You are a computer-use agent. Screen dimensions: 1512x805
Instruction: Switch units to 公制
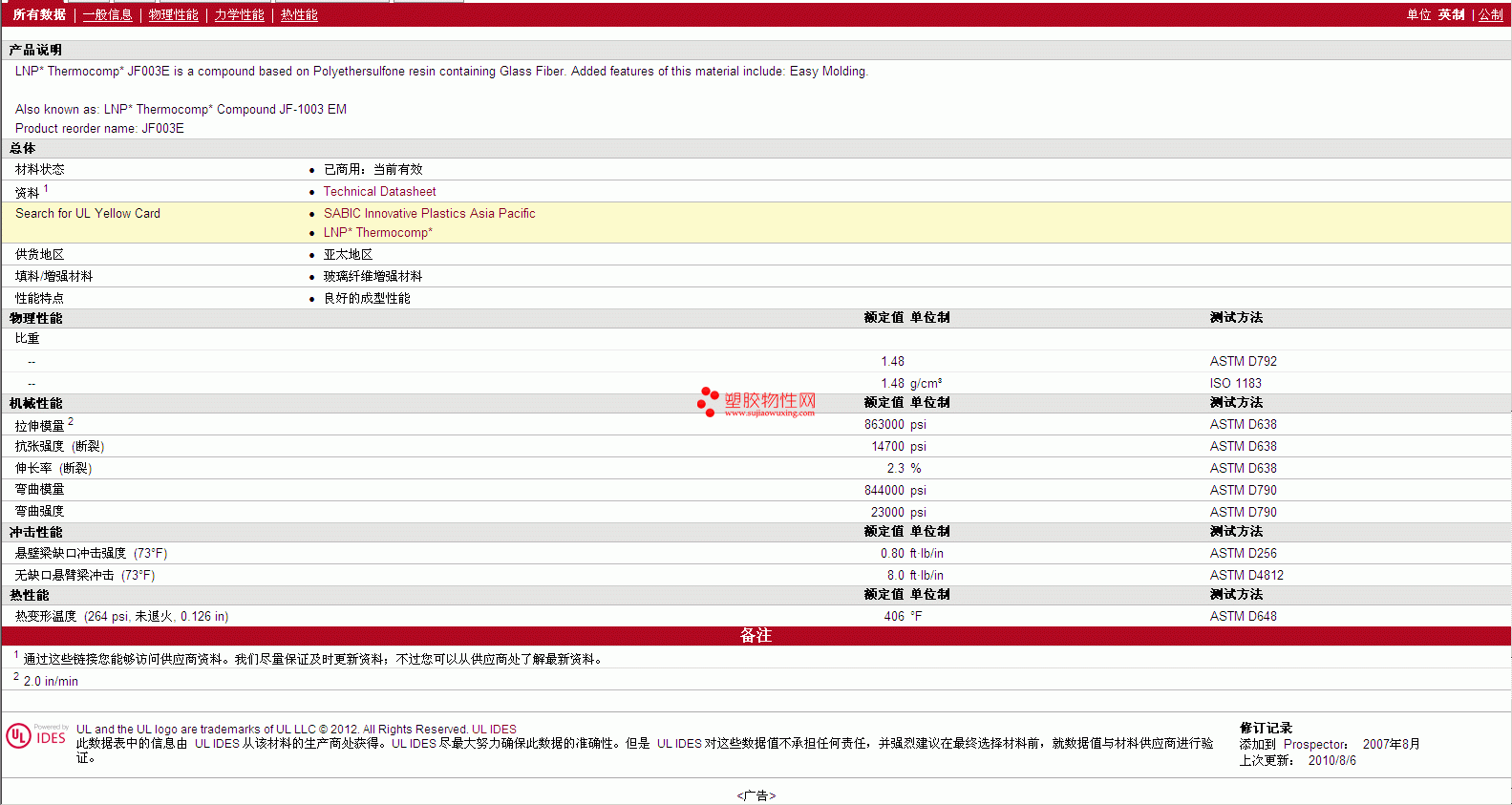point(1490,14)
